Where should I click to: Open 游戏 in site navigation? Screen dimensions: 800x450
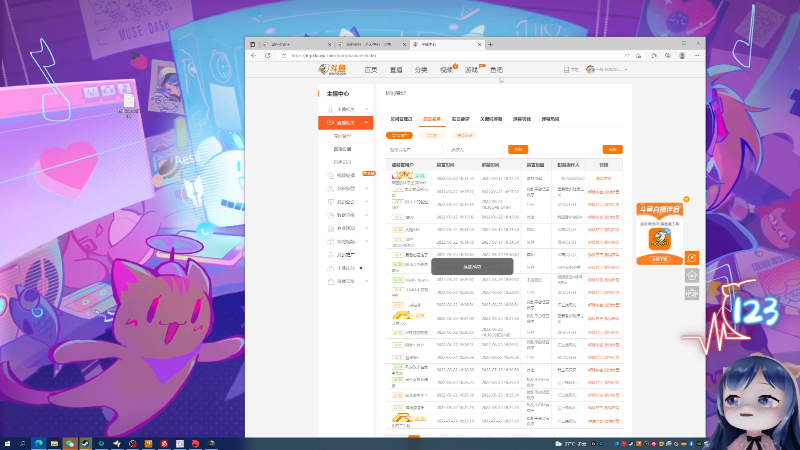tap(471, 70)
